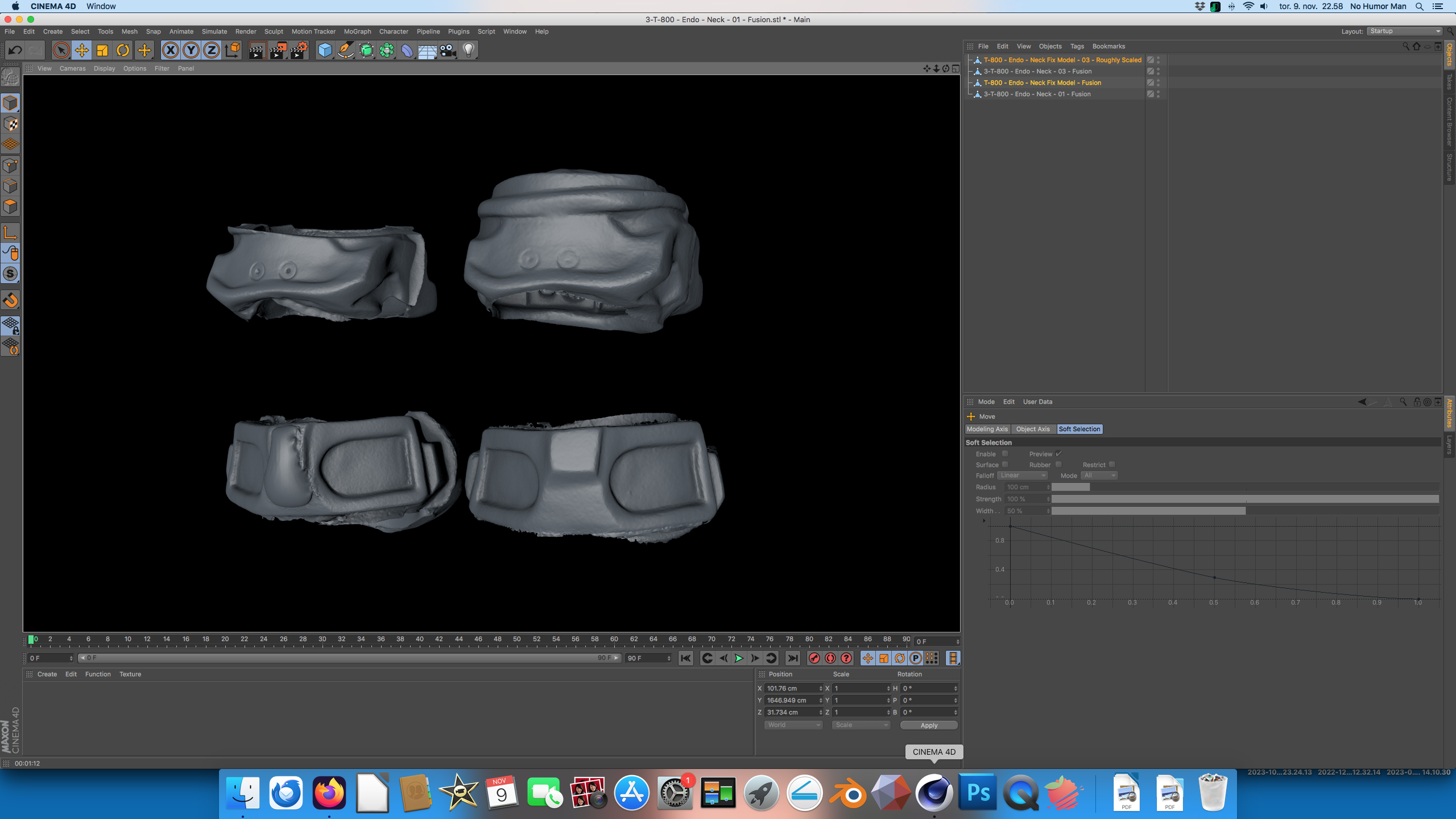Click the Render View clapperboard icon
Viewport: 1456px width, 819px height.
click(257, 51)
